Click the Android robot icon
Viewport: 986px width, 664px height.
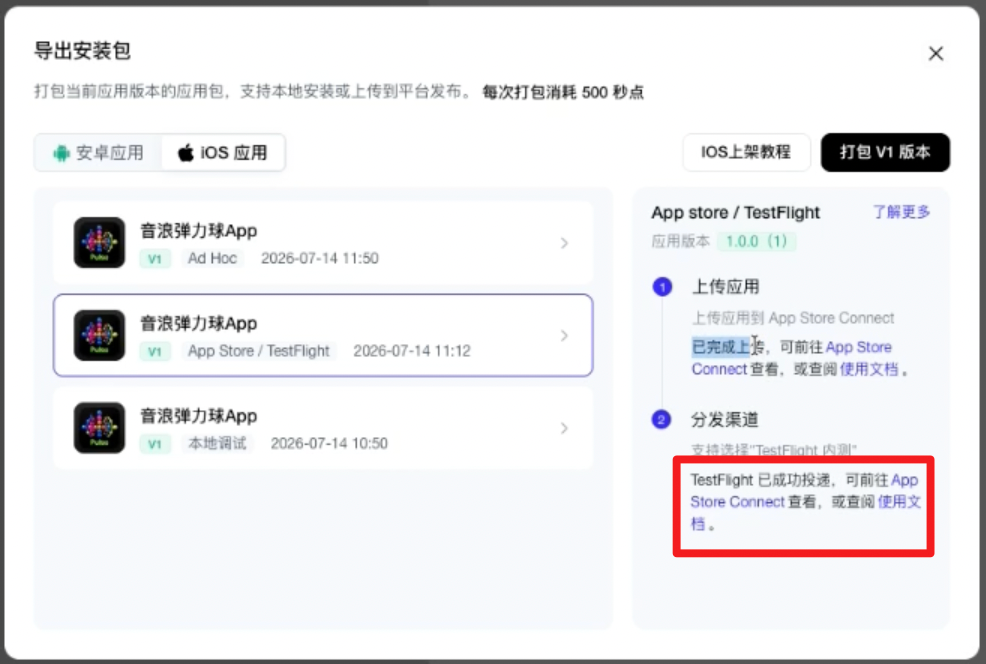pos(61,153)
